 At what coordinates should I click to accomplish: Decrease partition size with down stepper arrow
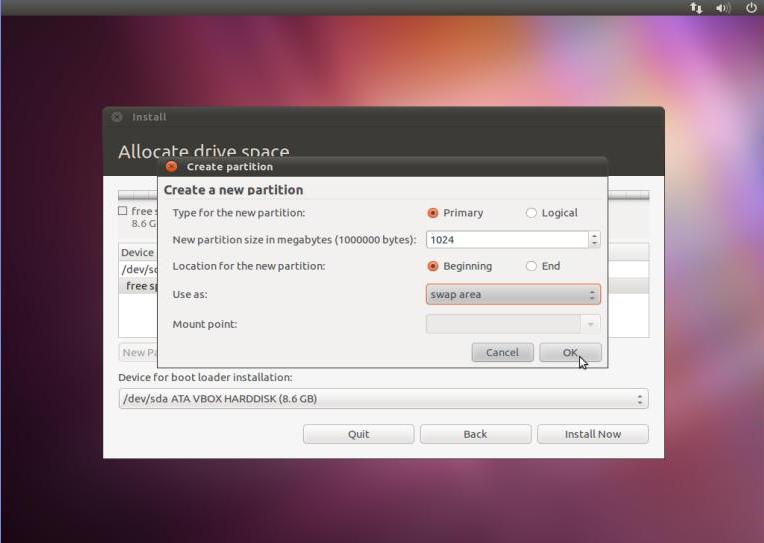(x=594, y=243)
